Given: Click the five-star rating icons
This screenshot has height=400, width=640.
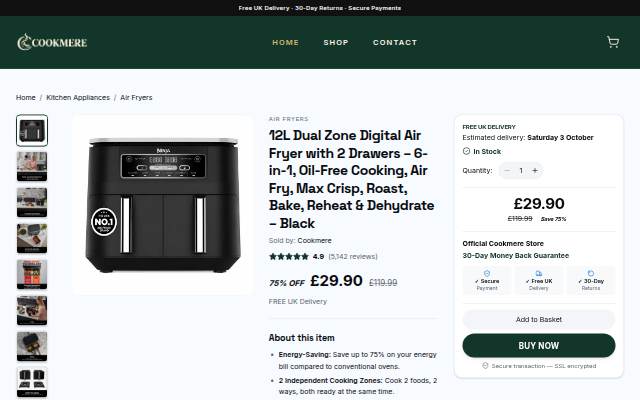Looking at the screenshot, I should 289,256.
